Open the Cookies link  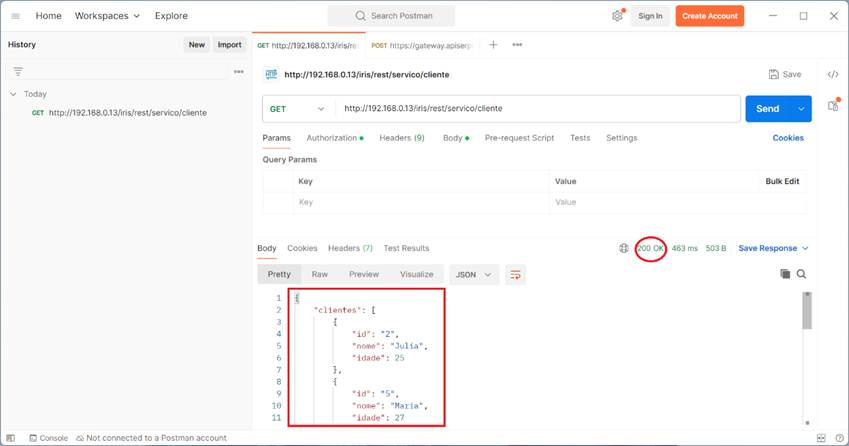click(x=787, y=138)
